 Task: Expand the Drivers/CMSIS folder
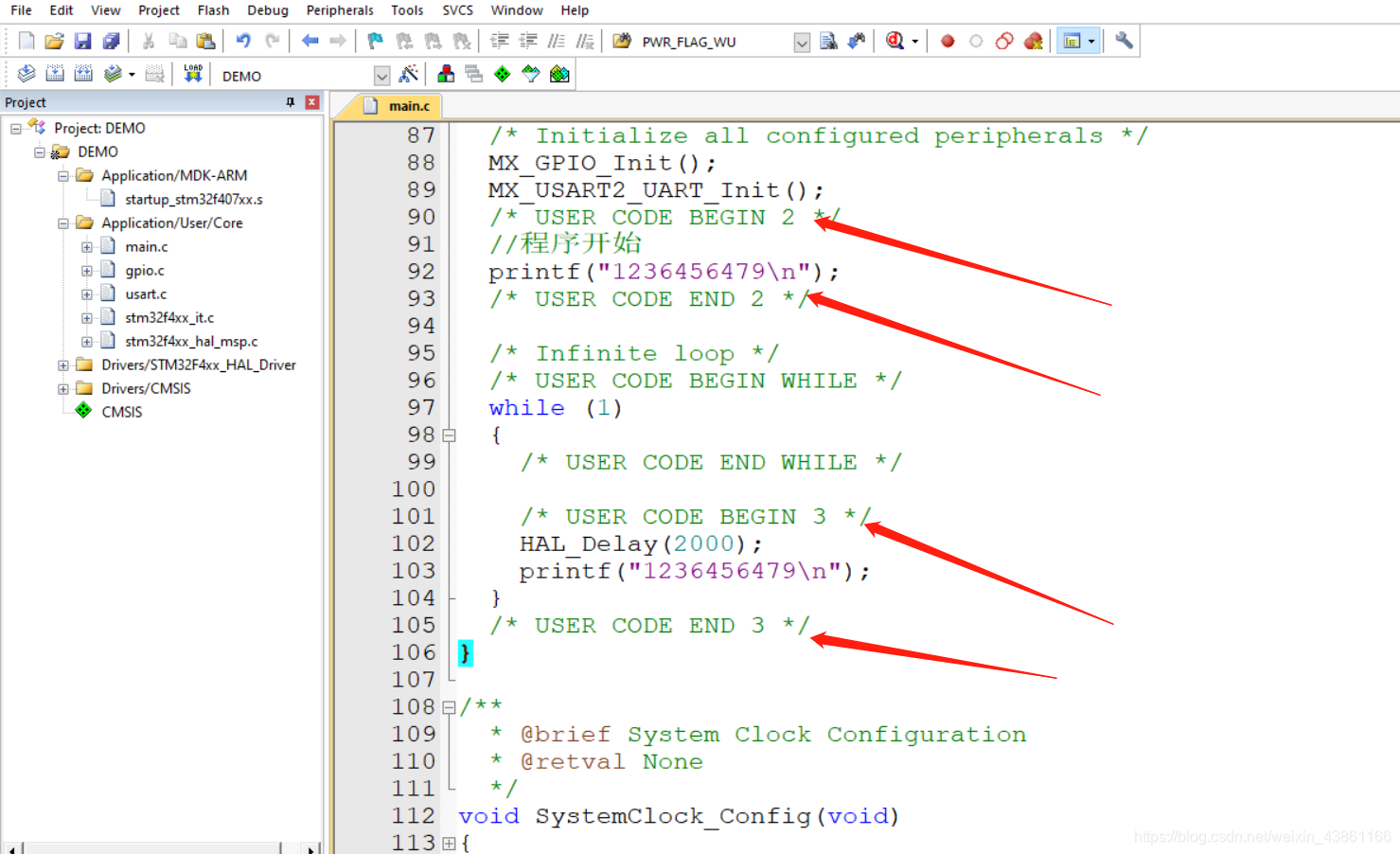[x=62, y=388]
